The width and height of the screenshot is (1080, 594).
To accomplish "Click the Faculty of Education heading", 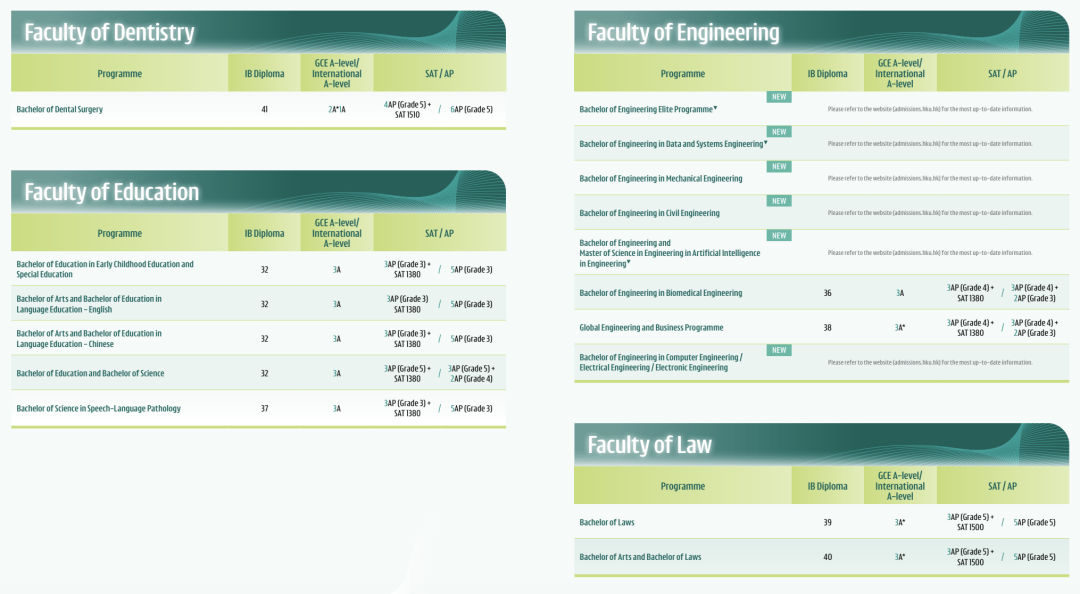I will (x=112, y=192).
